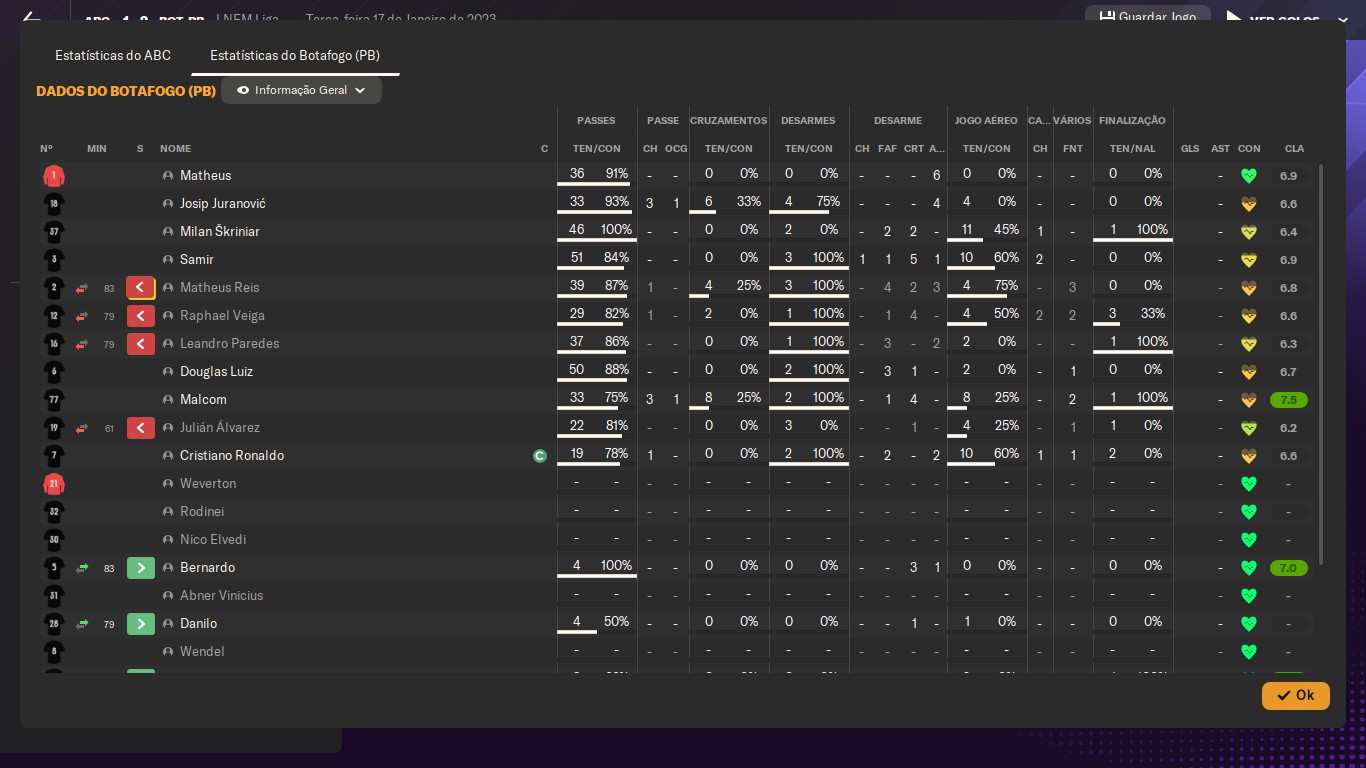Click condition heart icon for Weverton
The image size is (1366, 768).
click(x=1248, y=484)
